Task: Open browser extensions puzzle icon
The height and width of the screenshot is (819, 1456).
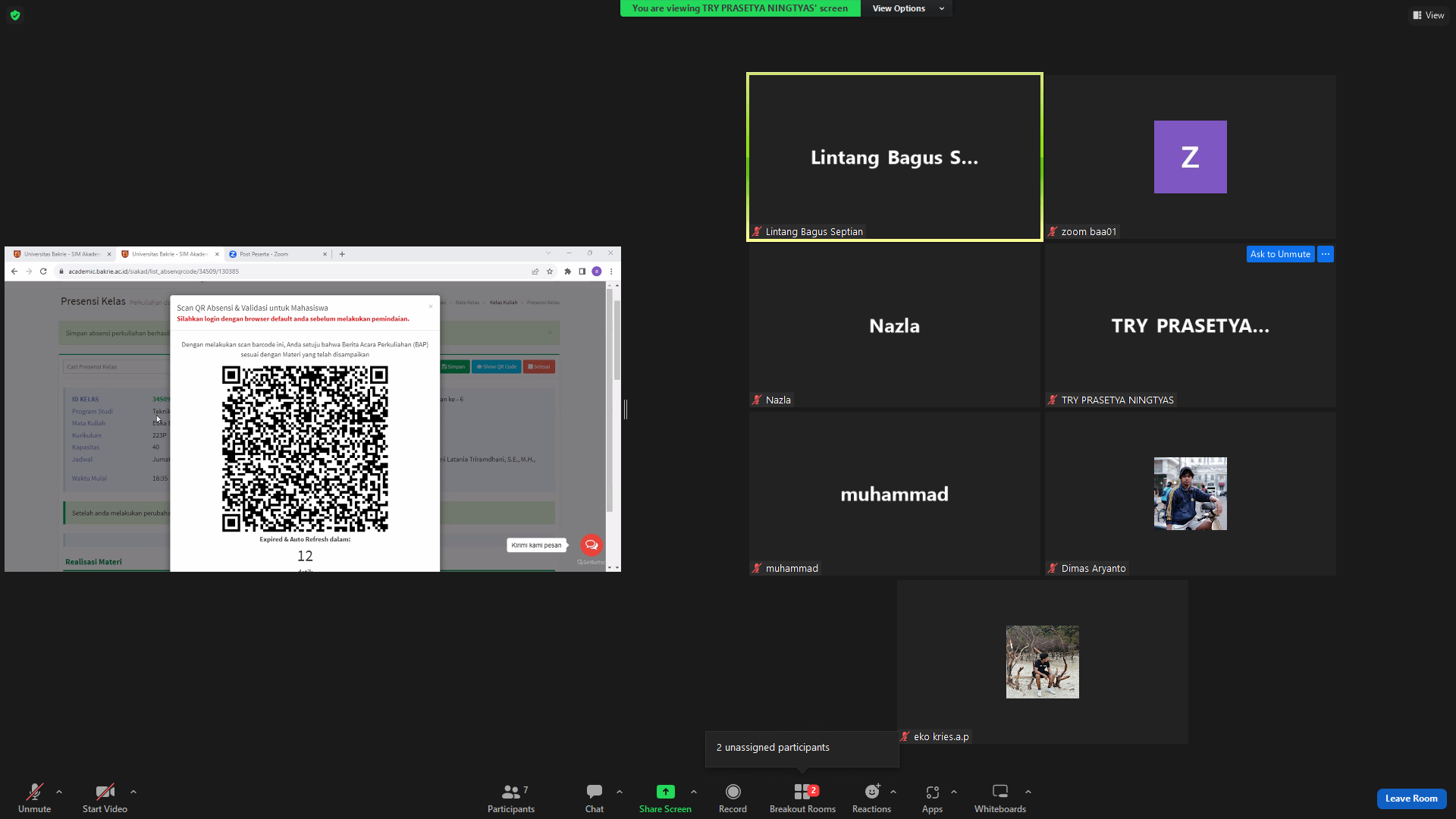Action: 568,271
